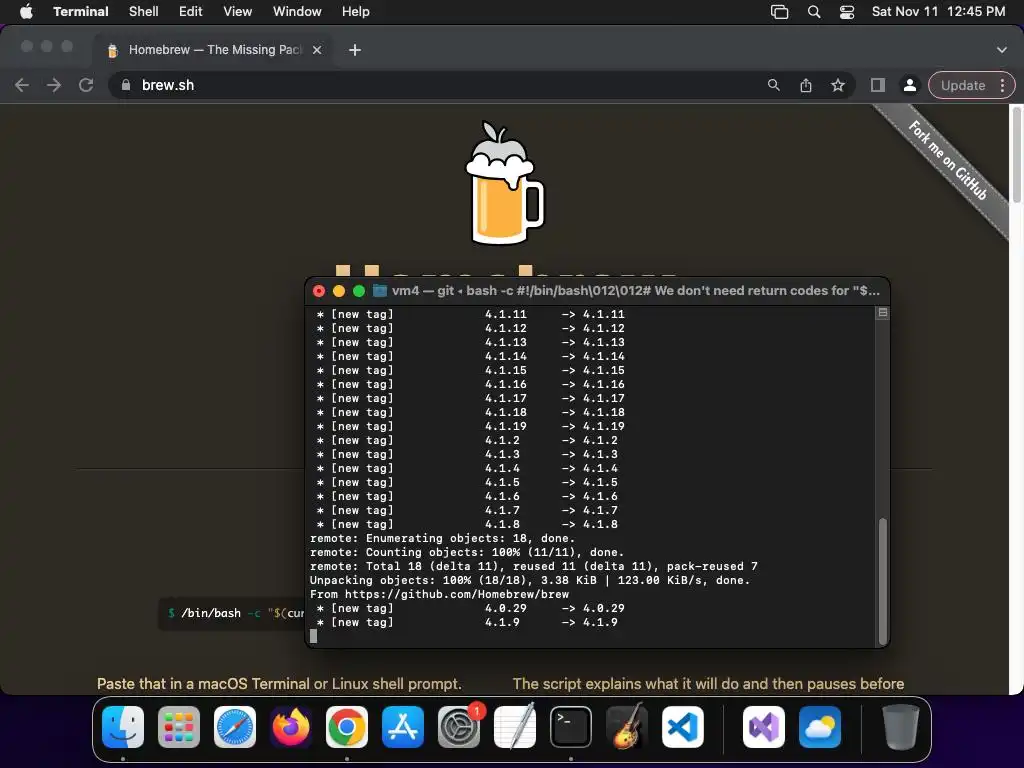This screenshot has width=1024, height=768.
Task: Open the Help menu
Action: (x=355, y=12)
